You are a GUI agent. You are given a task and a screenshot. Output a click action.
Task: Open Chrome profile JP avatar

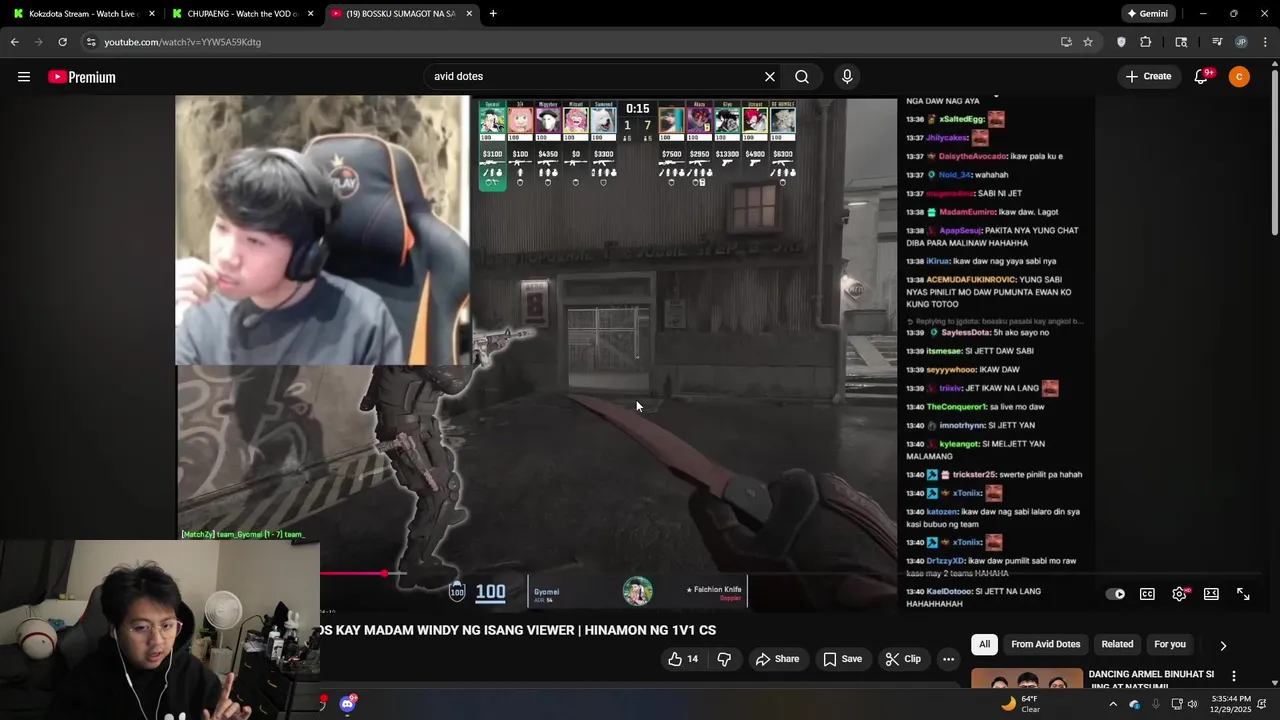[x=1241, y=42]
